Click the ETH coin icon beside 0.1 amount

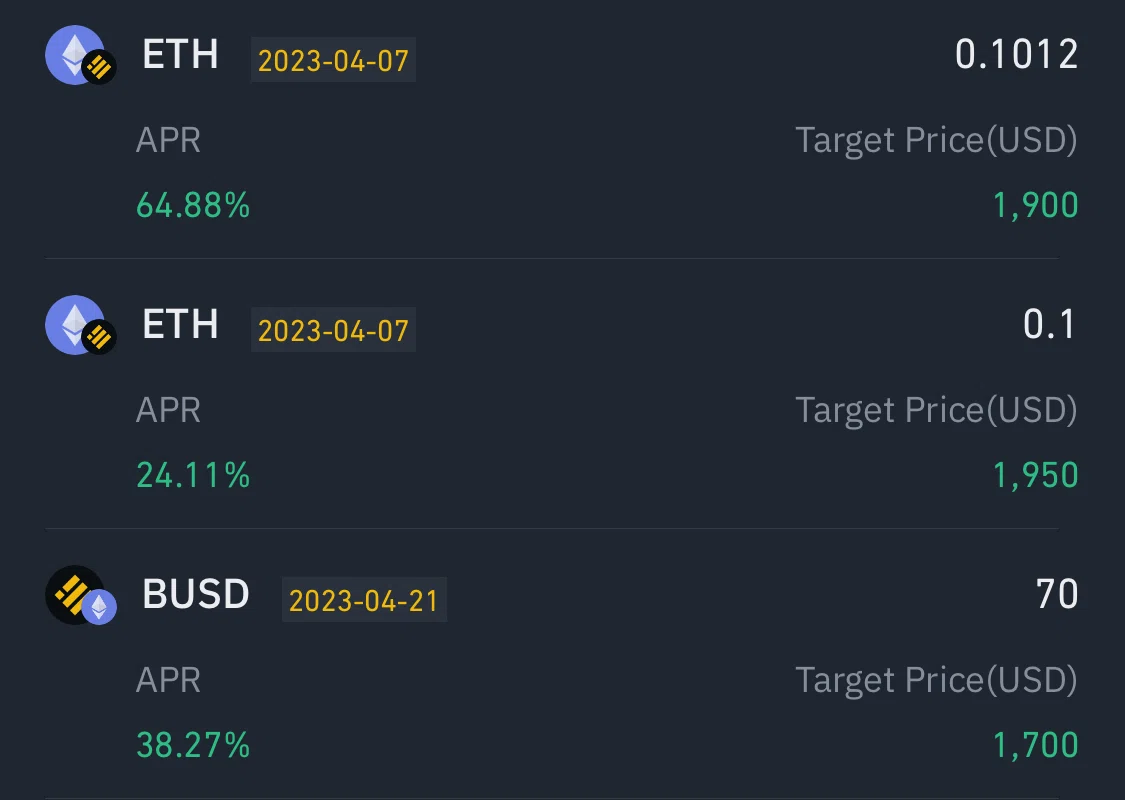click(75, 325)
